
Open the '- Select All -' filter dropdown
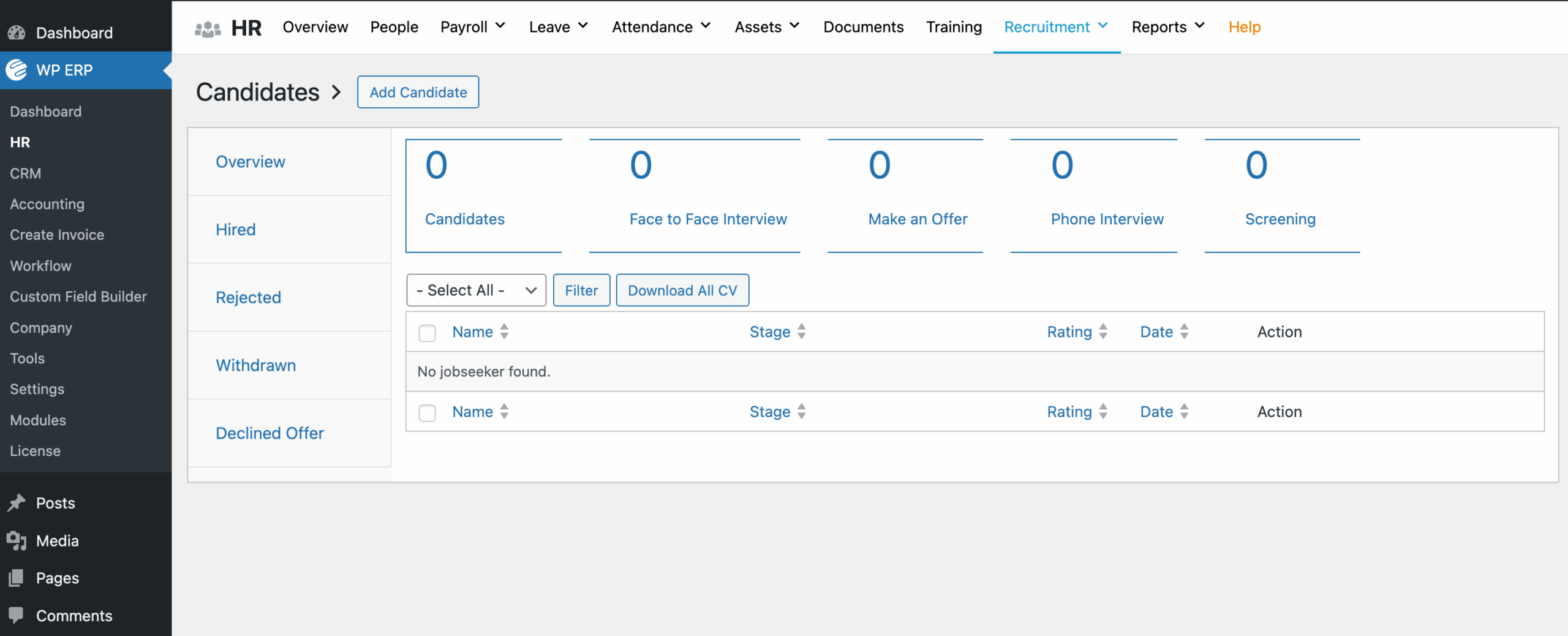(476, 290)
